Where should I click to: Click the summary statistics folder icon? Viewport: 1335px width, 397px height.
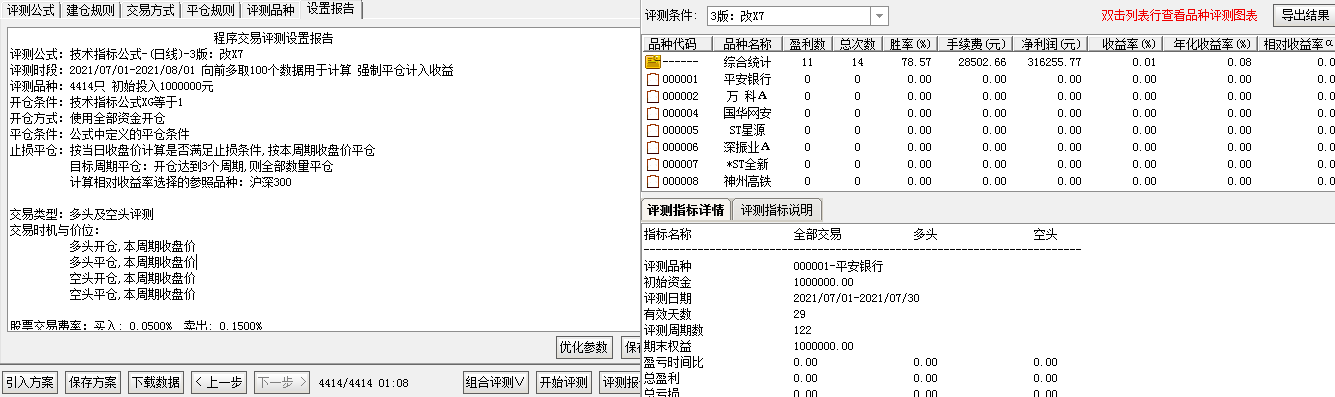652,62
